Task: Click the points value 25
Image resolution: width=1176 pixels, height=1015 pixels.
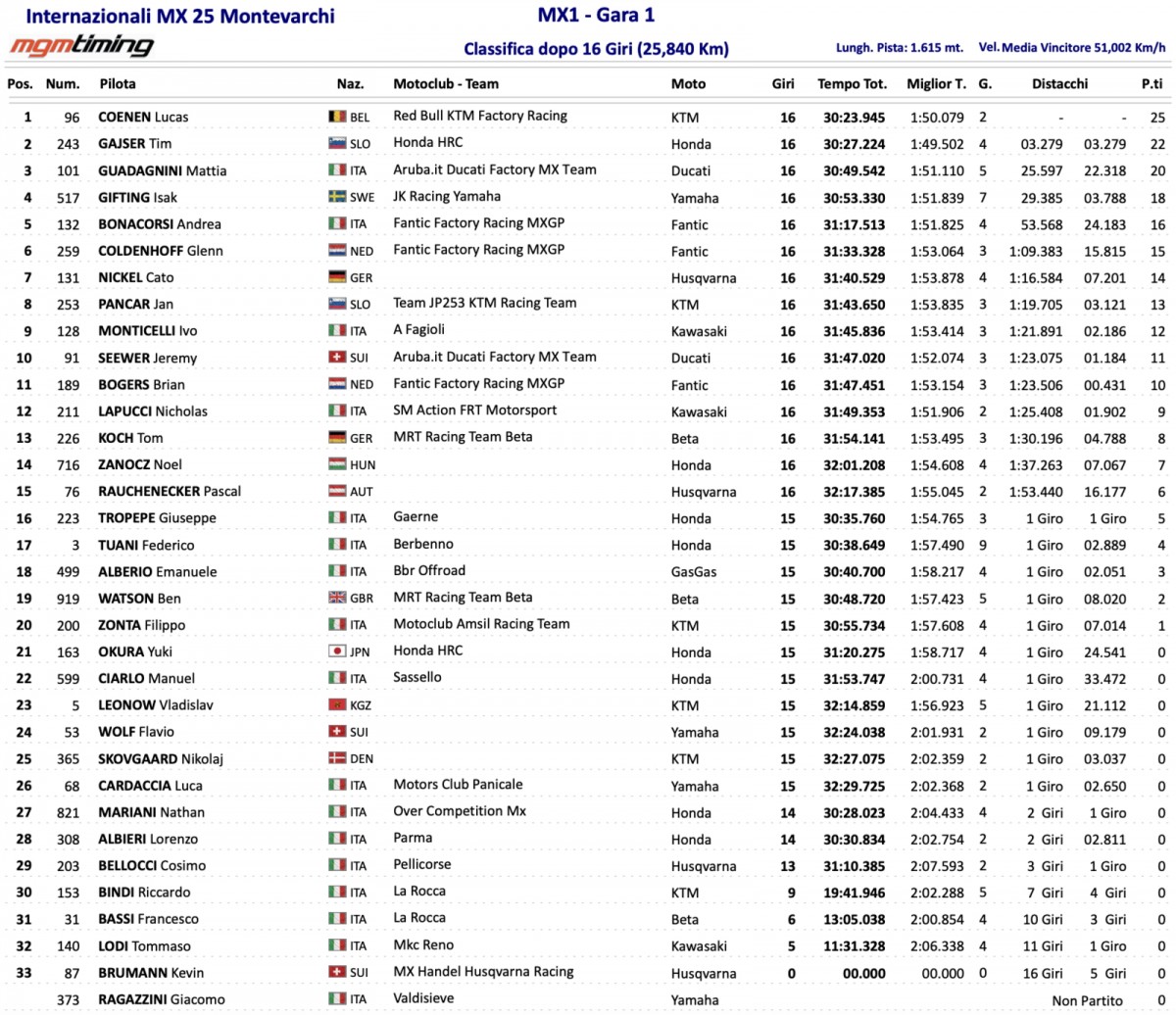Action: 1157,118
